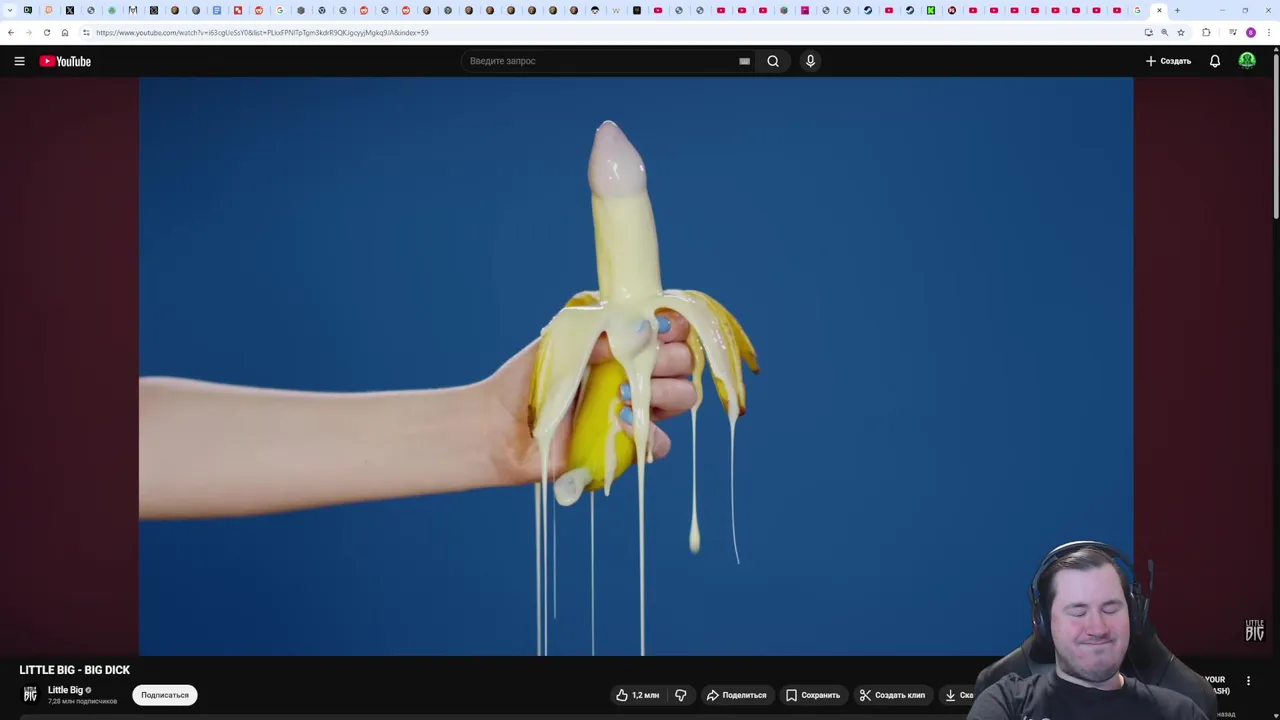
Task: Dislike the video with thumbs-down
Action: click(x=681, y=695)
